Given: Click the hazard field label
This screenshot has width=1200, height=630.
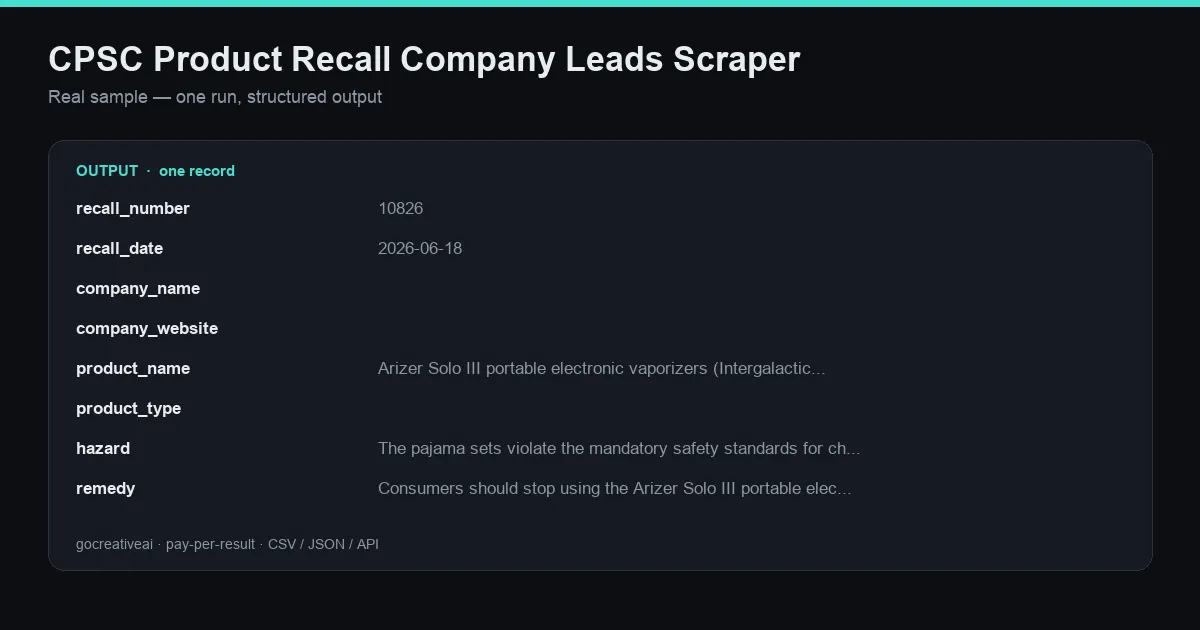Looking at the screenshot, I should [103, 448].
